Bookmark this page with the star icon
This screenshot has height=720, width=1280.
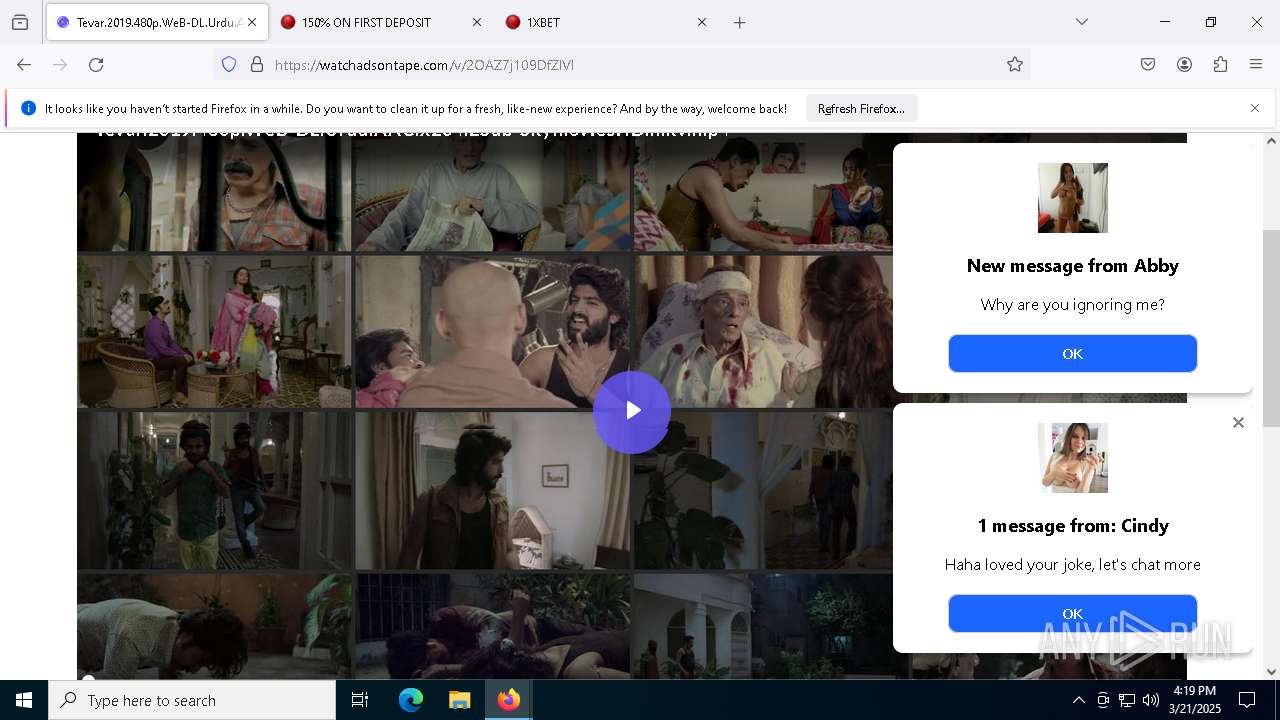[1015, 64]
